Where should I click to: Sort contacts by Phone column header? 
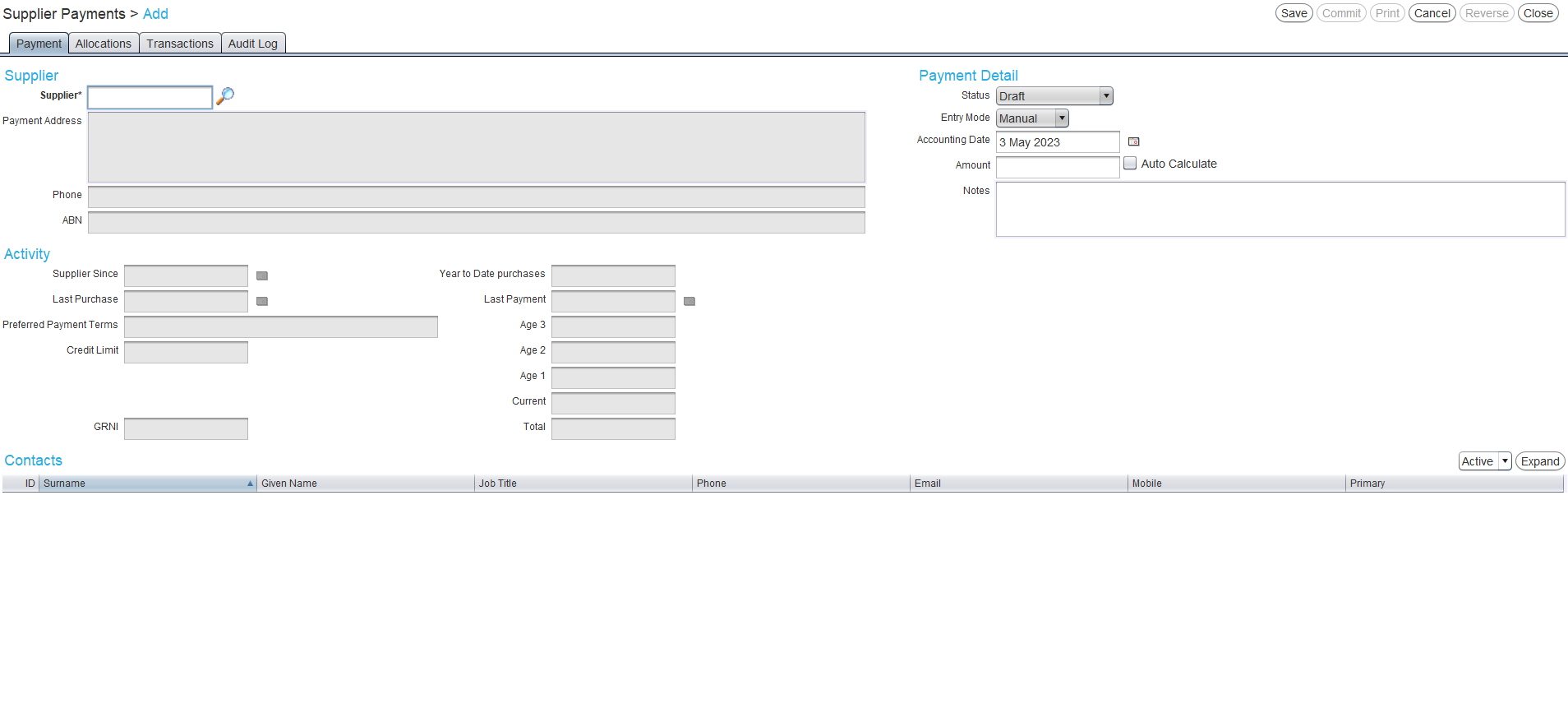[x=801, y=484]
